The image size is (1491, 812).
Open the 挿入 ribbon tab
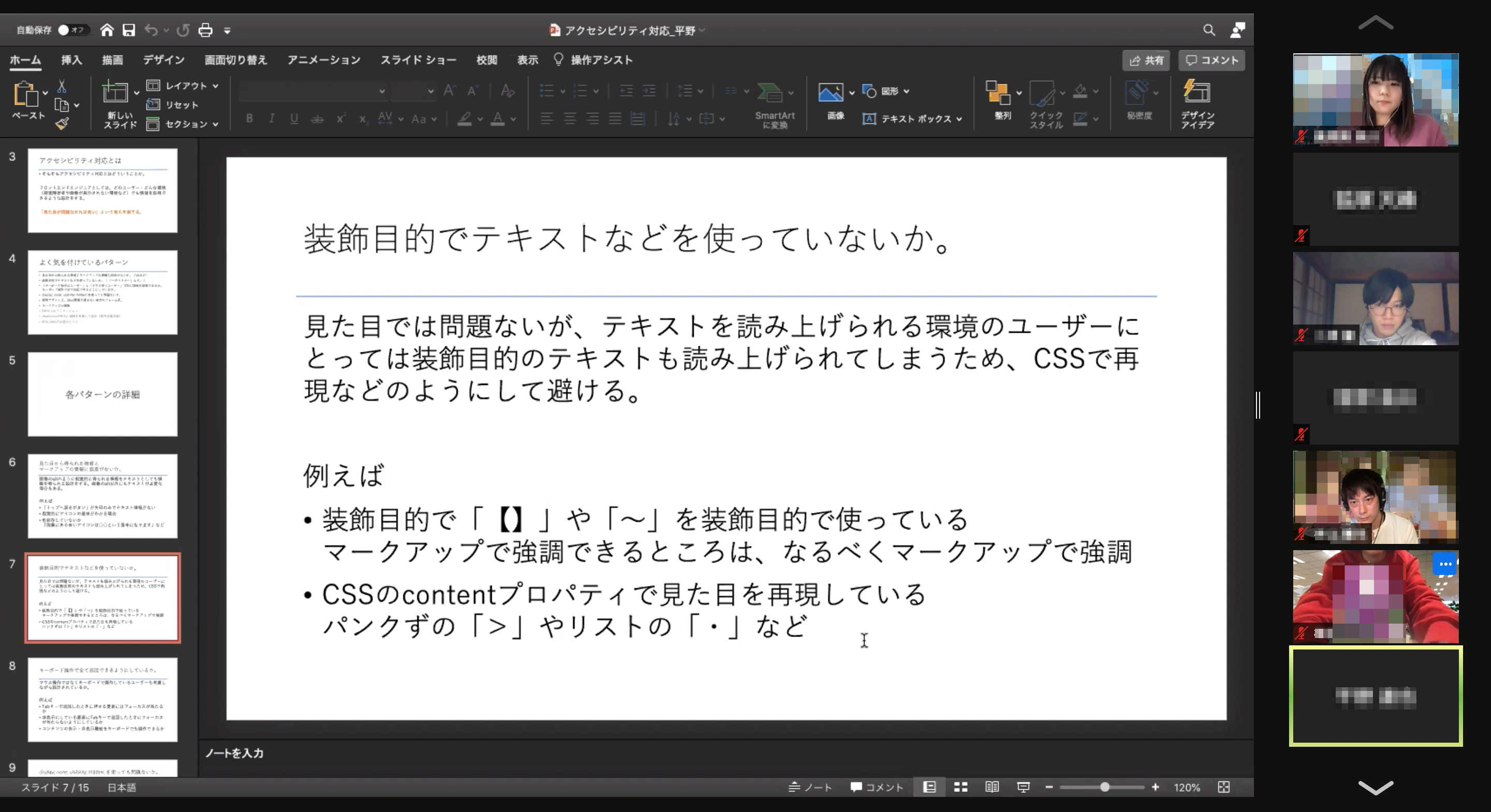72,60
